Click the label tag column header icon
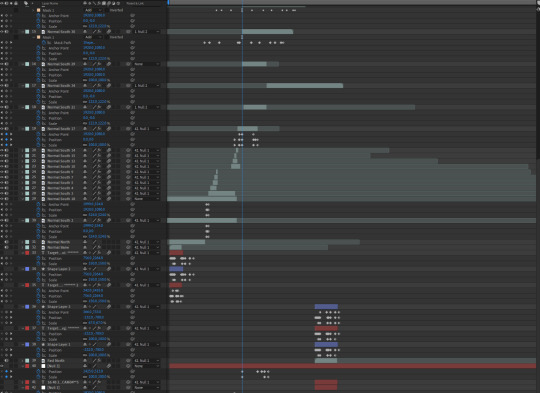 [26, 3]
